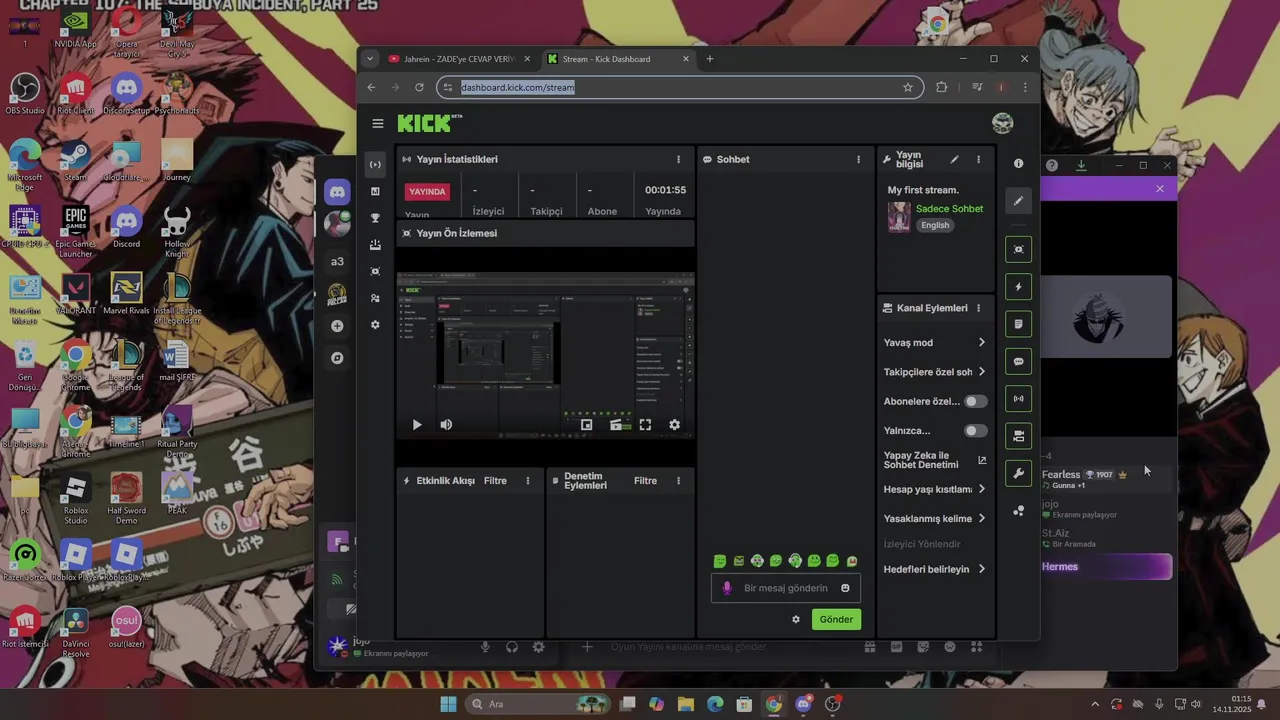Edit stream info with pencil icon

(x=954, y=159)
